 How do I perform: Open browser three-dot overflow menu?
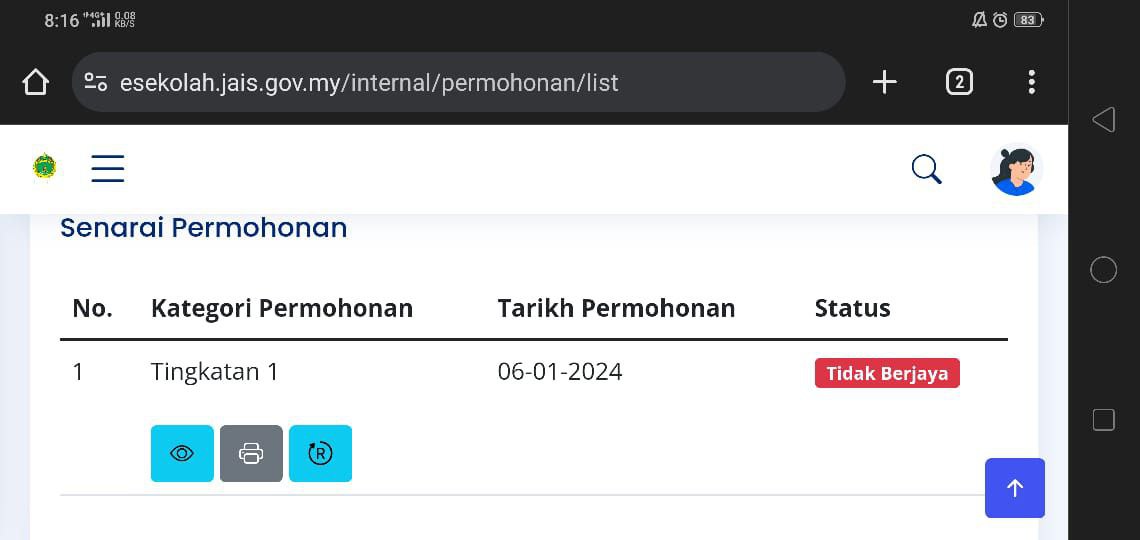click(x=1031, y=82)
